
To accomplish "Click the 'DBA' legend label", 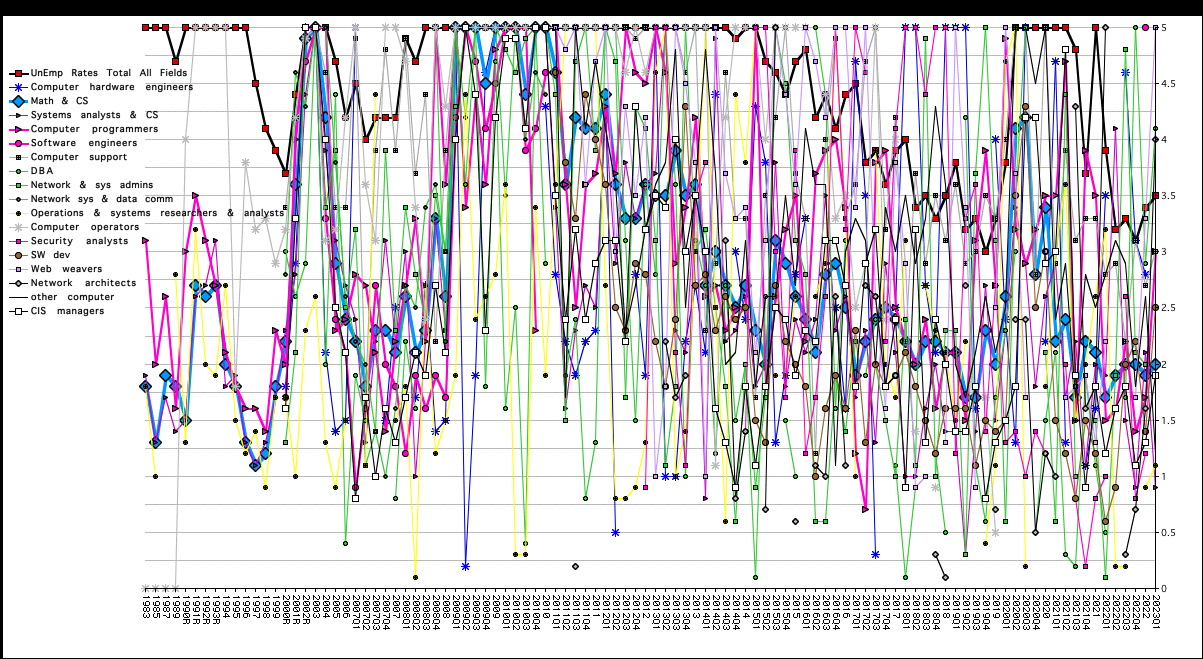I will pos(41,171).
